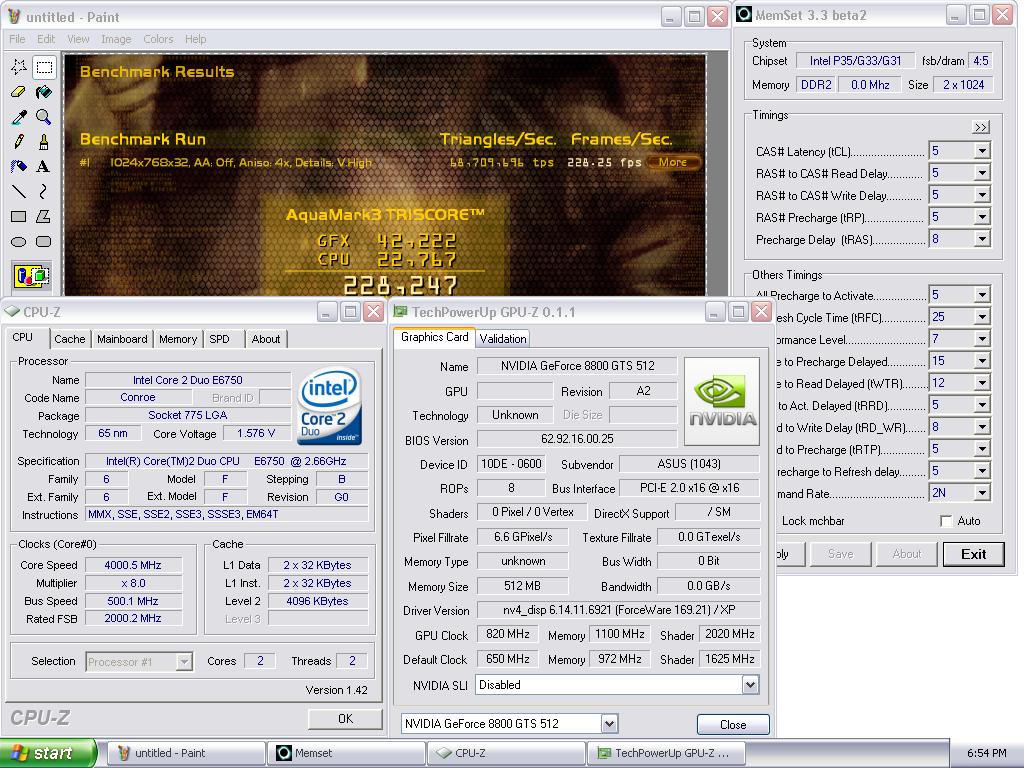Click the >> expander in MemSet Timings

point(981,127)
